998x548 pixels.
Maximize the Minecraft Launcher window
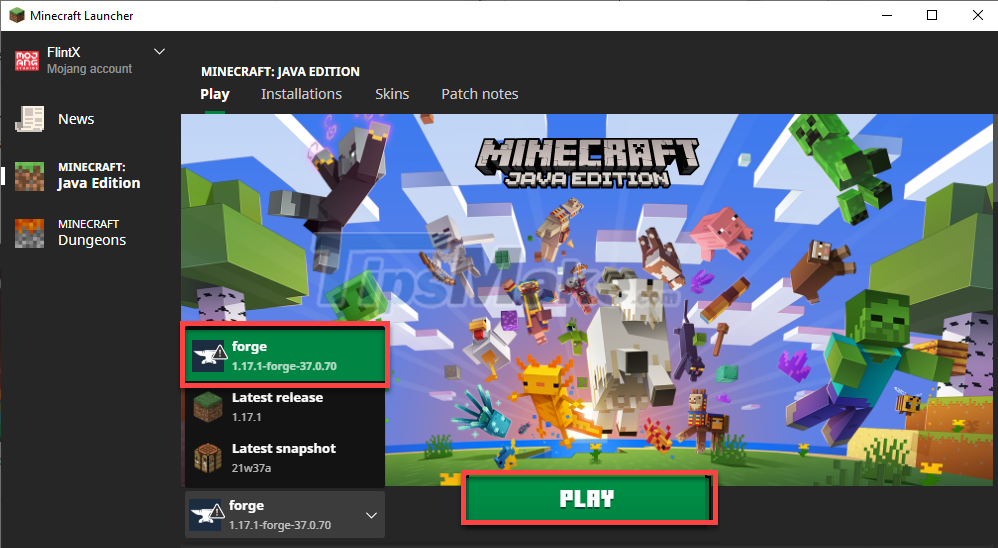[932, 15]
